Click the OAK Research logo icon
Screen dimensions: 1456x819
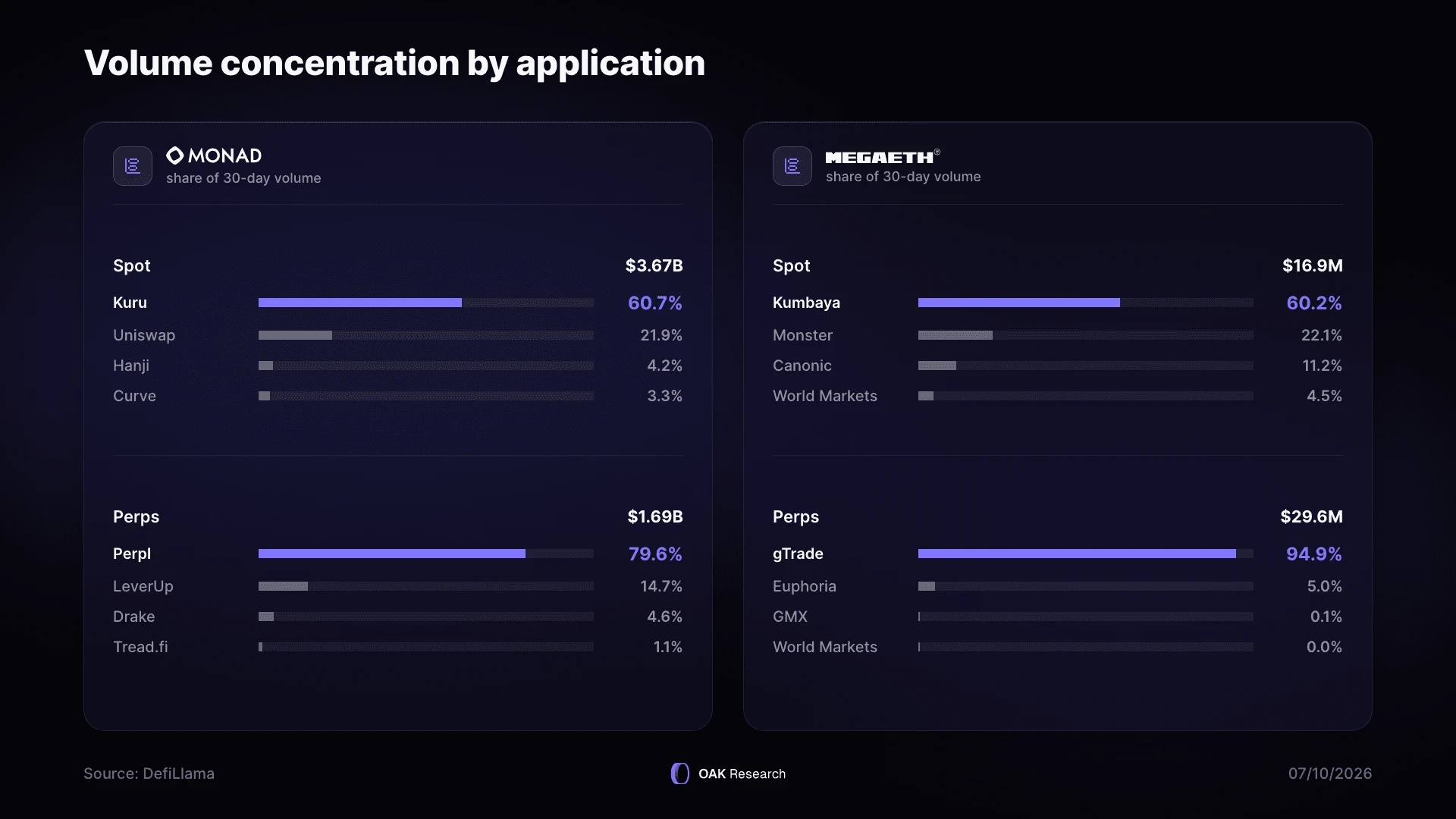click(x=680, y=773)
